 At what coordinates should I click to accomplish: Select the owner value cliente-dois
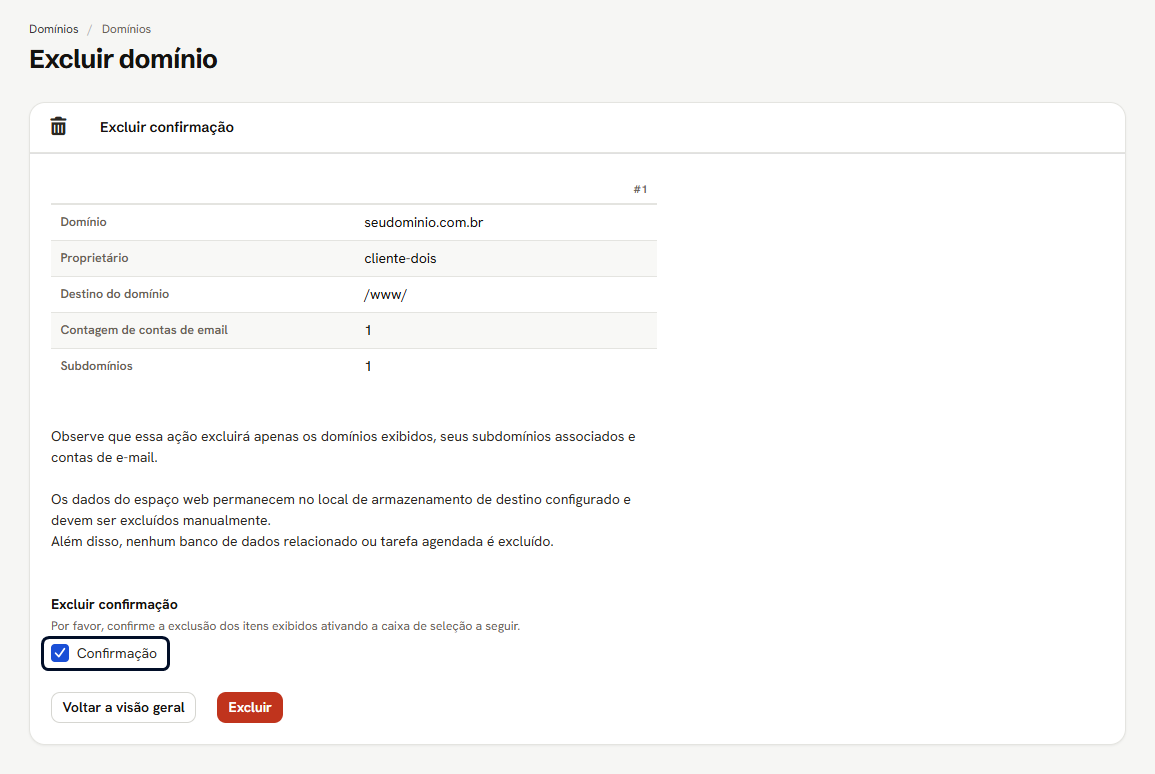click(400, 258)
